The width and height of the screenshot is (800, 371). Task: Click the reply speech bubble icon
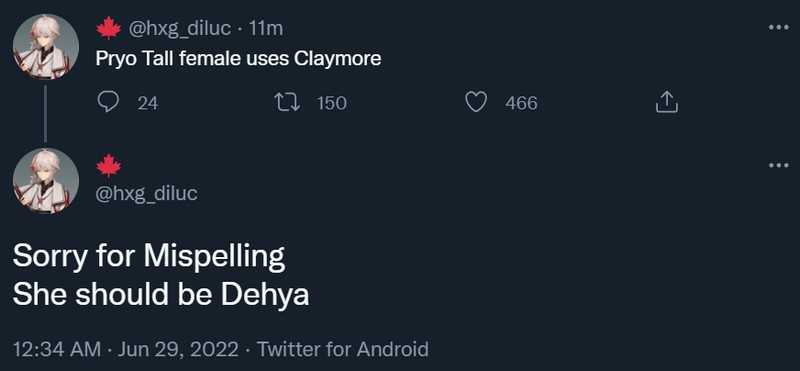coord(108,103)
